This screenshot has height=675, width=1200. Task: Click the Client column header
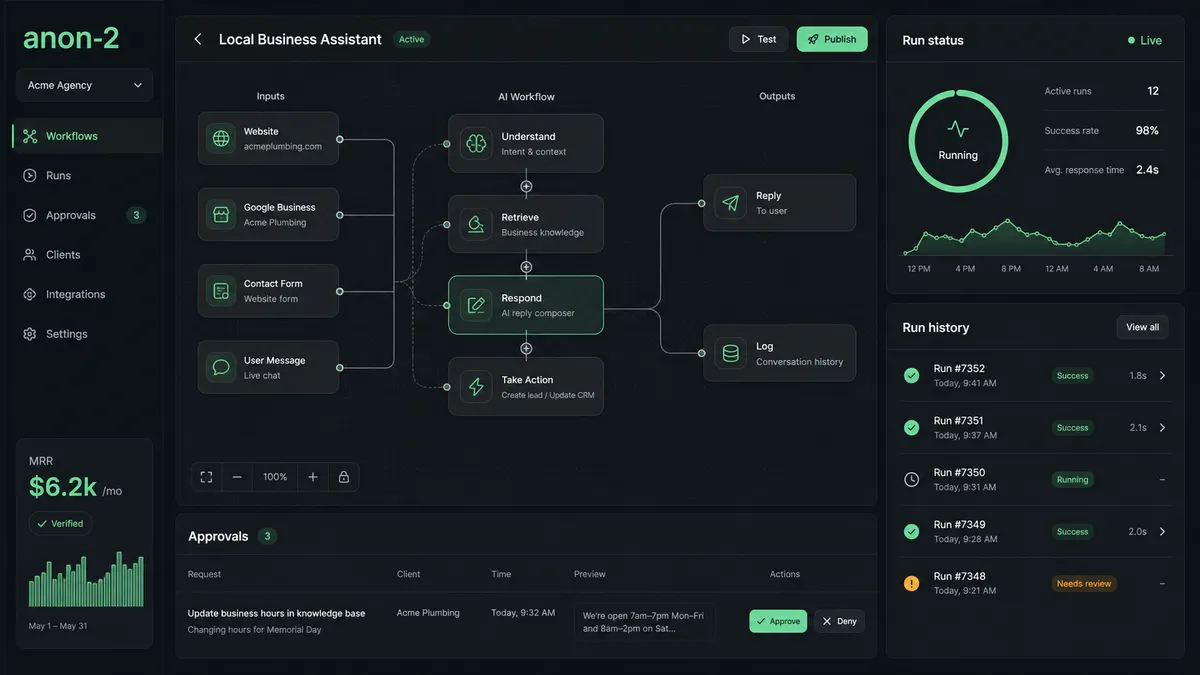tap(409, 574)
